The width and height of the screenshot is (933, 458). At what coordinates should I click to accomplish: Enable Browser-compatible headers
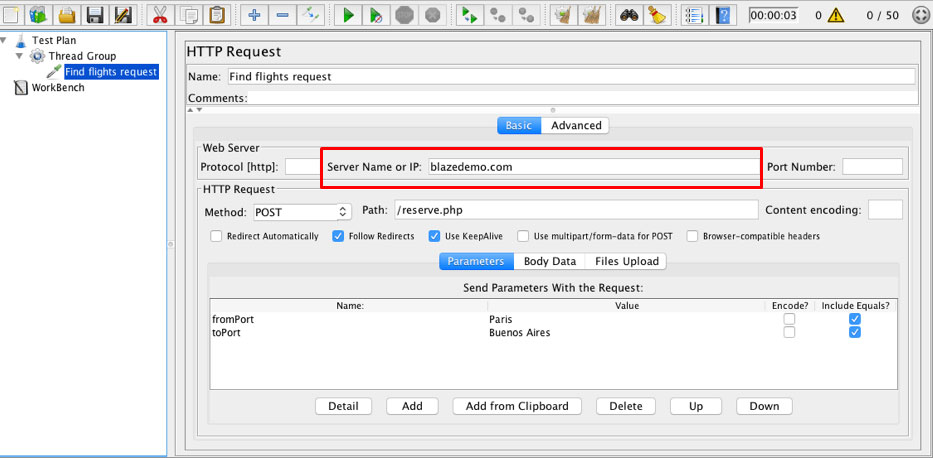pos(692,236)
